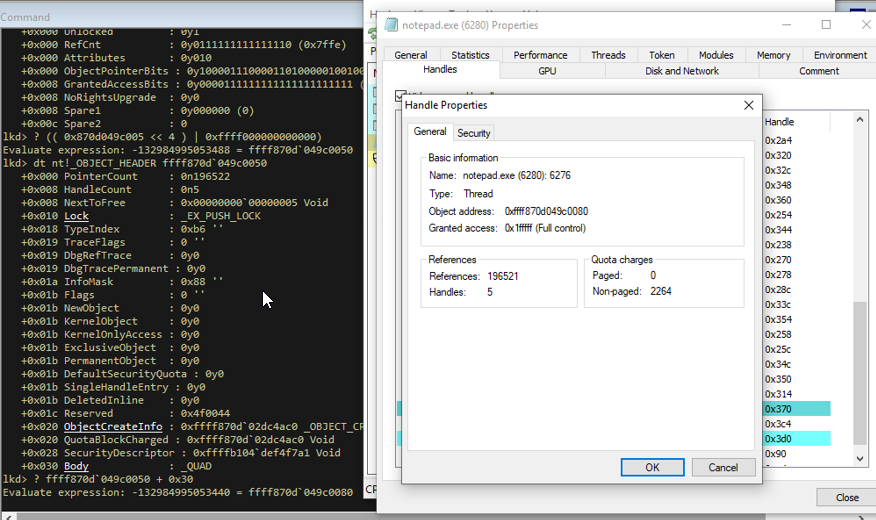Click the notepad.exe Properties title icon
This screenshot has width=876, height=520.
coord(391,25)
